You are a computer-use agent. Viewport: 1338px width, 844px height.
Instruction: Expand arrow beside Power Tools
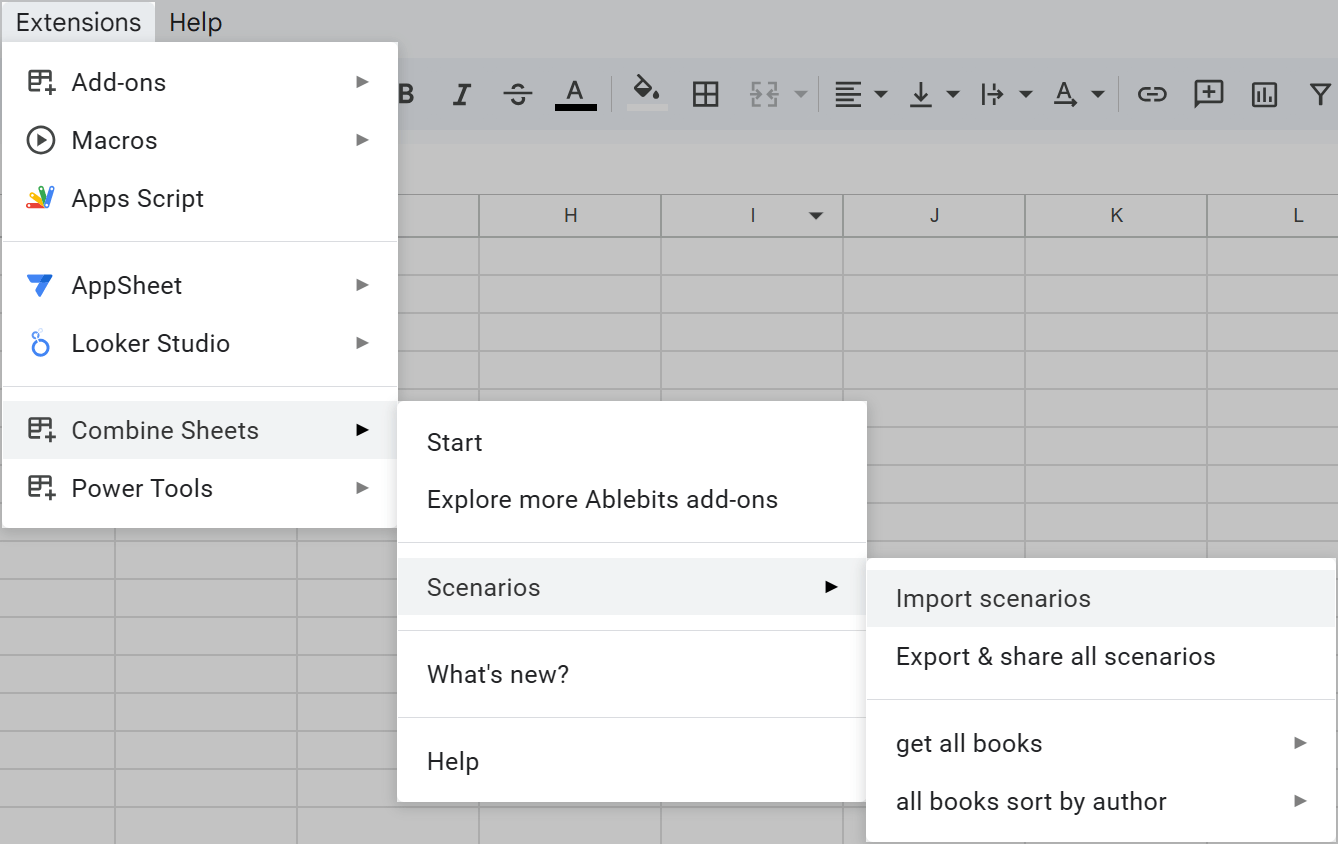[x=362, y=488]
